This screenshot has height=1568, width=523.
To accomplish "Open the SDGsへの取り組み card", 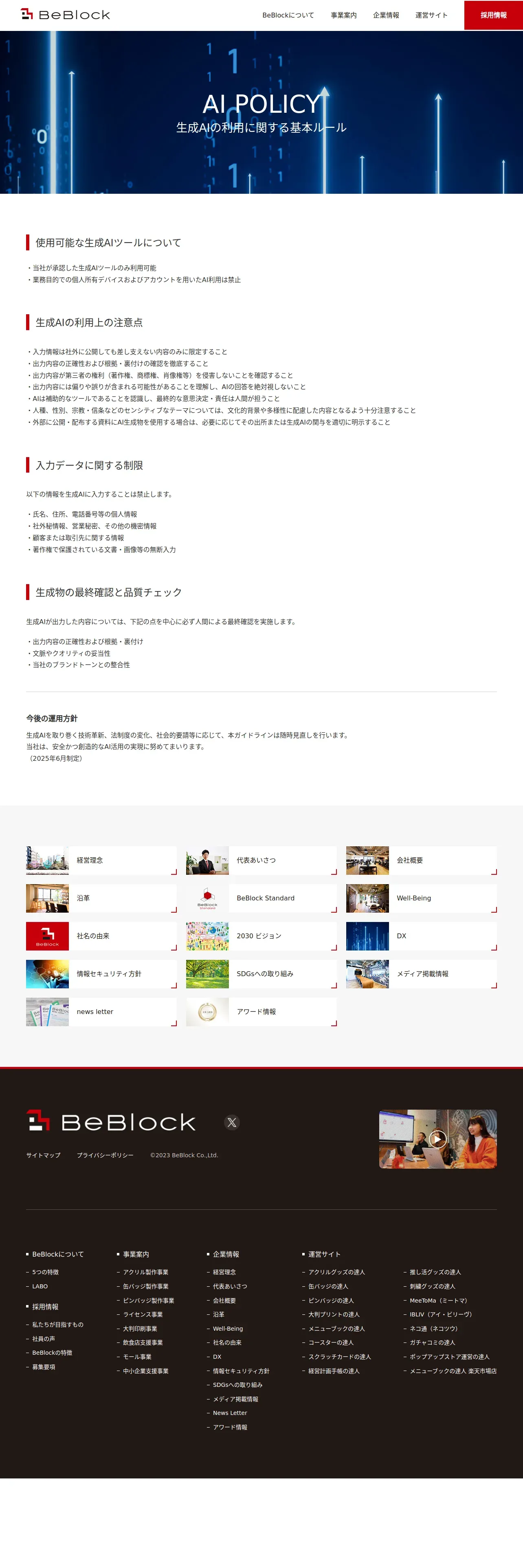I will click(261, 974).
